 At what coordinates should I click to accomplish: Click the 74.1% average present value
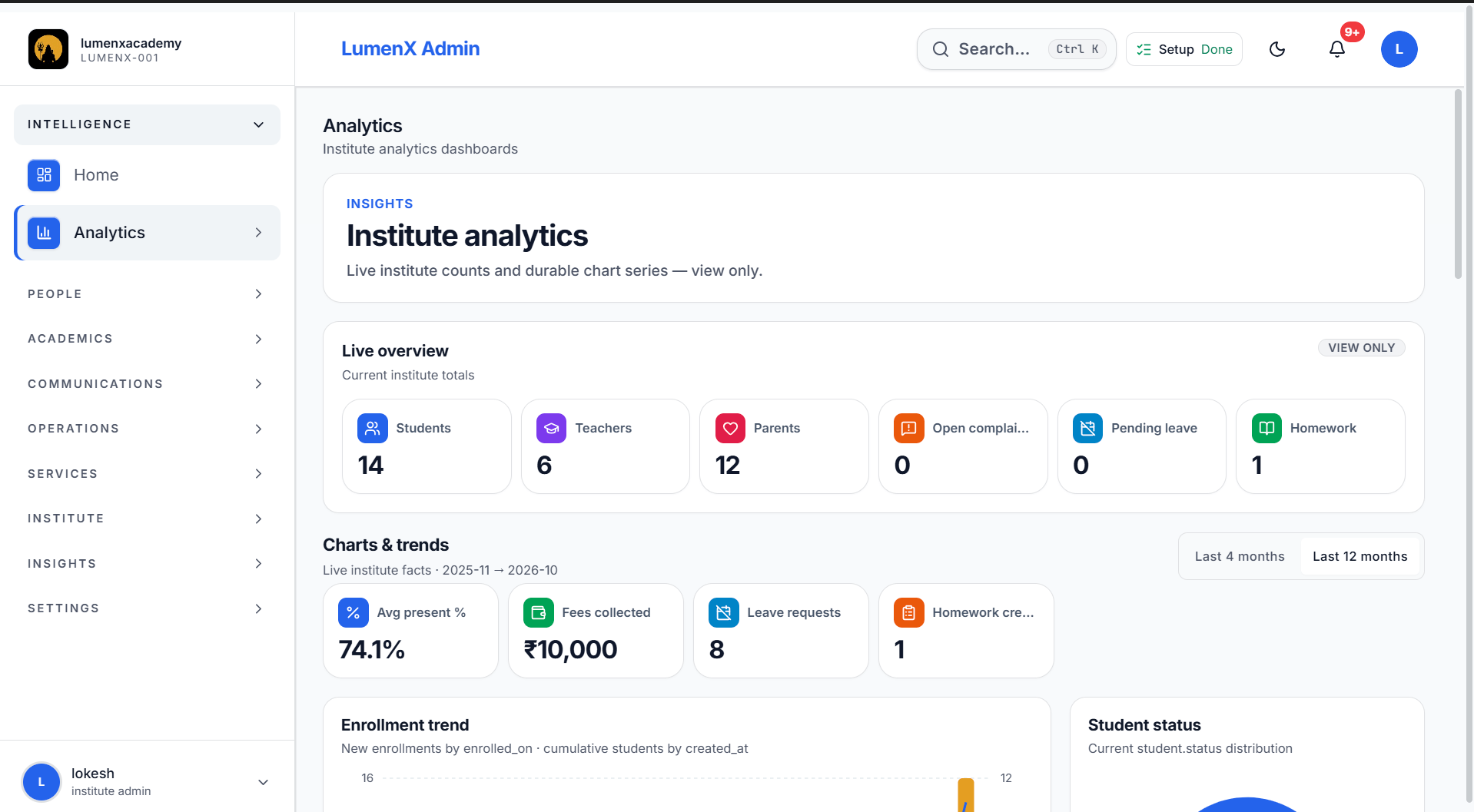coord(372,650)
